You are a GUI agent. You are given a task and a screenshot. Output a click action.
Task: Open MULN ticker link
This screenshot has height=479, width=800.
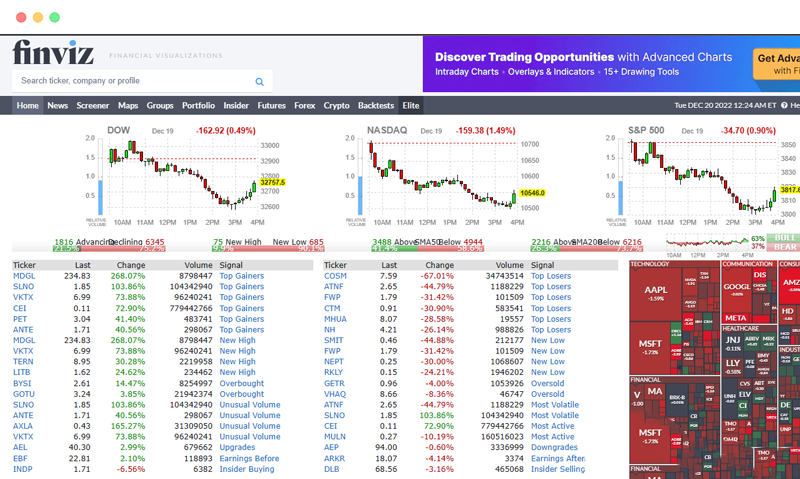[335, 437]
